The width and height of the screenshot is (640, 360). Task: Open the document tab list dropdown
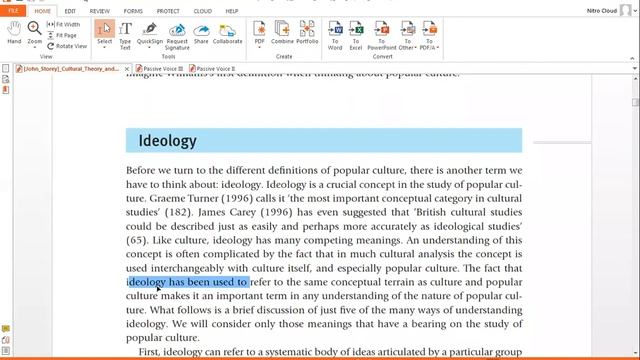click(x=635, y=69)
